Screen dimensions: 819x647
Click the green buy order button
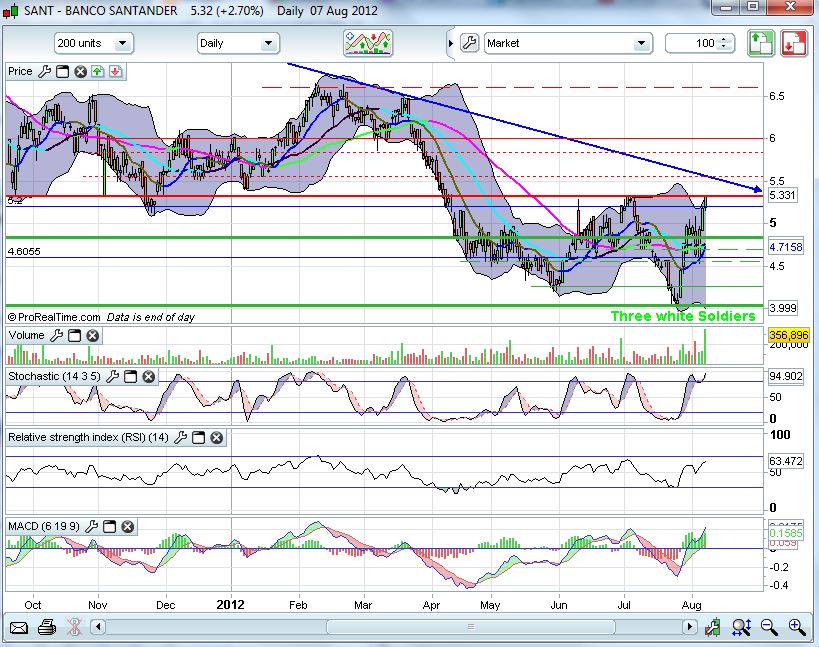[760, 43]
